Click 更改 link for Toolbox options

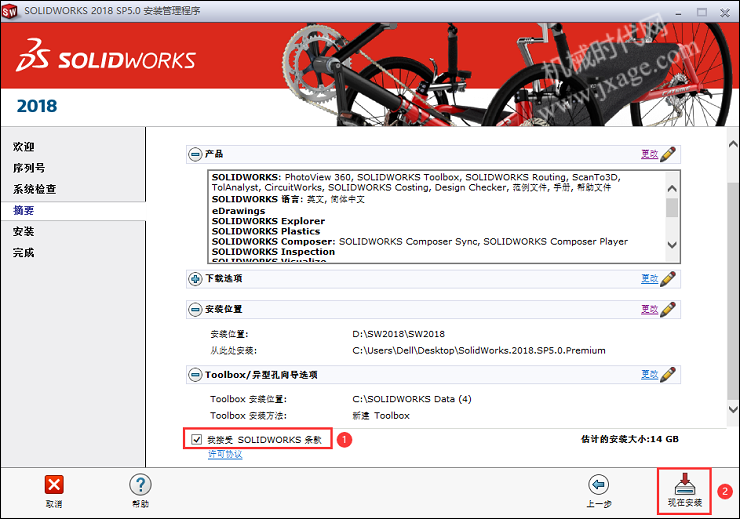(649, 375)
